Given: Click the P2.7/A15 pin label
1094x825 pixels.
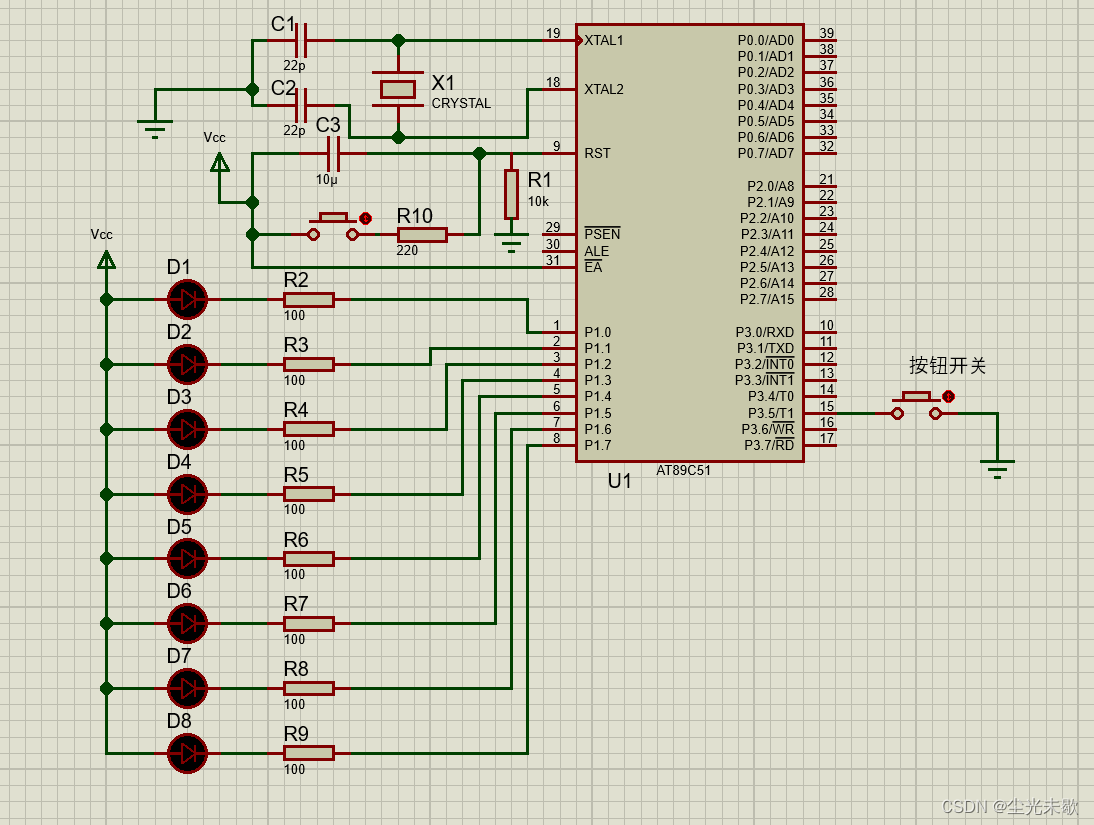Looking at the screenshot, I should pyautogui.click(x=767, y=299).
